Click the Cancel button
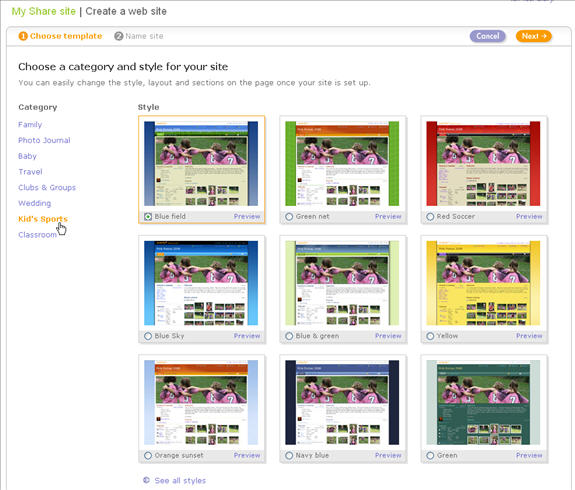Screen dimensions: 575x490 click(x=488, y=36)
